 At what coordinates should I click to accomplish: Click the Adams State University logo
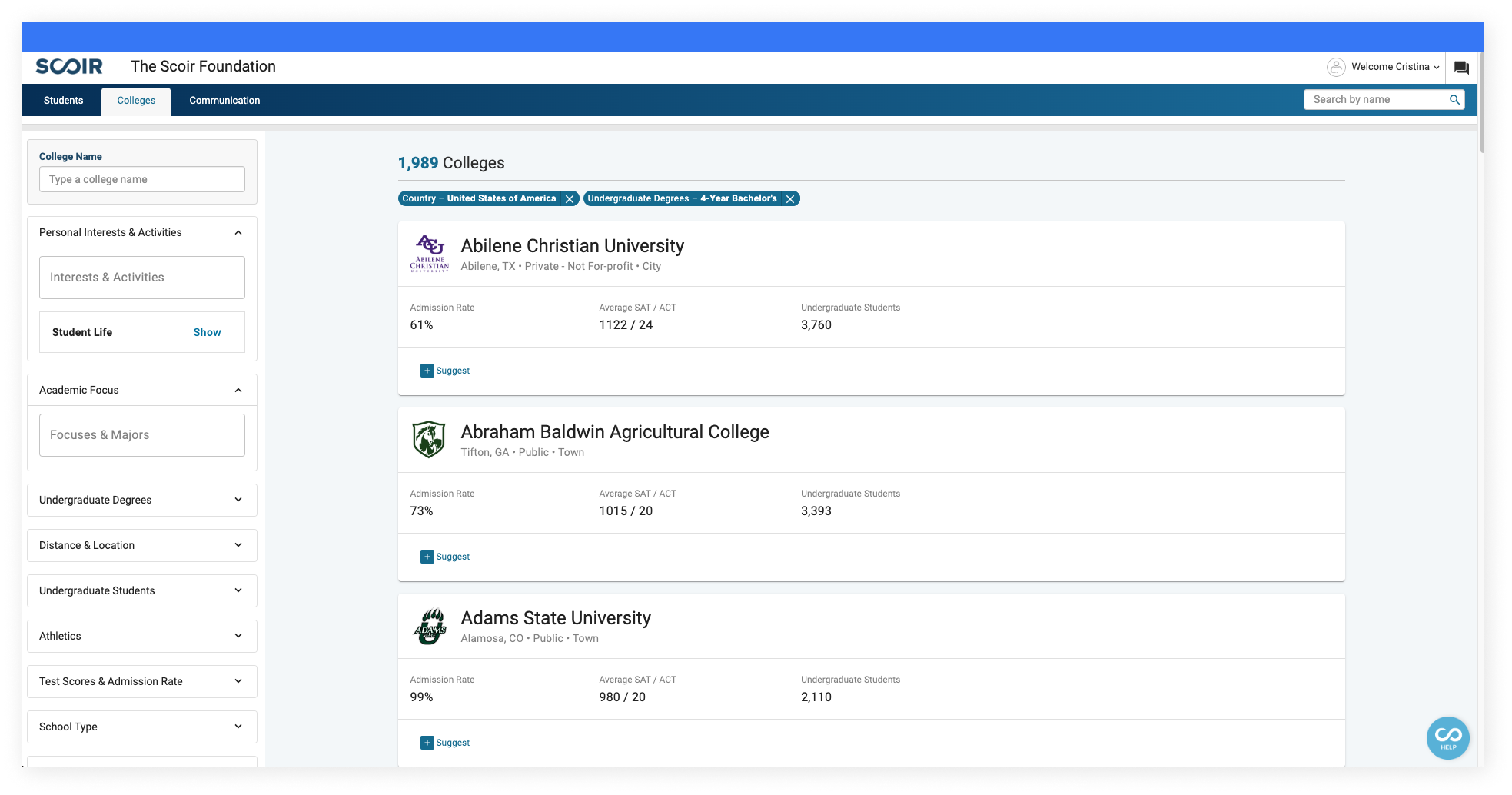430,626
